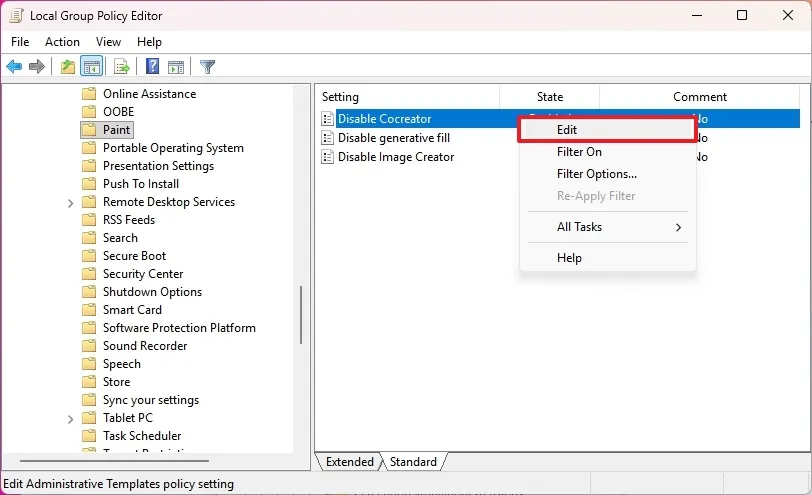Image resolution: width=812 pixels, height=495 pixels.
Task: Click the Back arrow toolbar icon
Action: coord(14,67)
